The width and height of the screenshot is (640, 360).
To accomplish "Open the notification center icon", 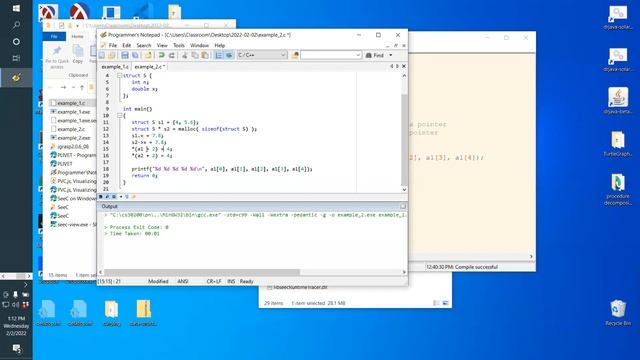I will click(16, 348).
